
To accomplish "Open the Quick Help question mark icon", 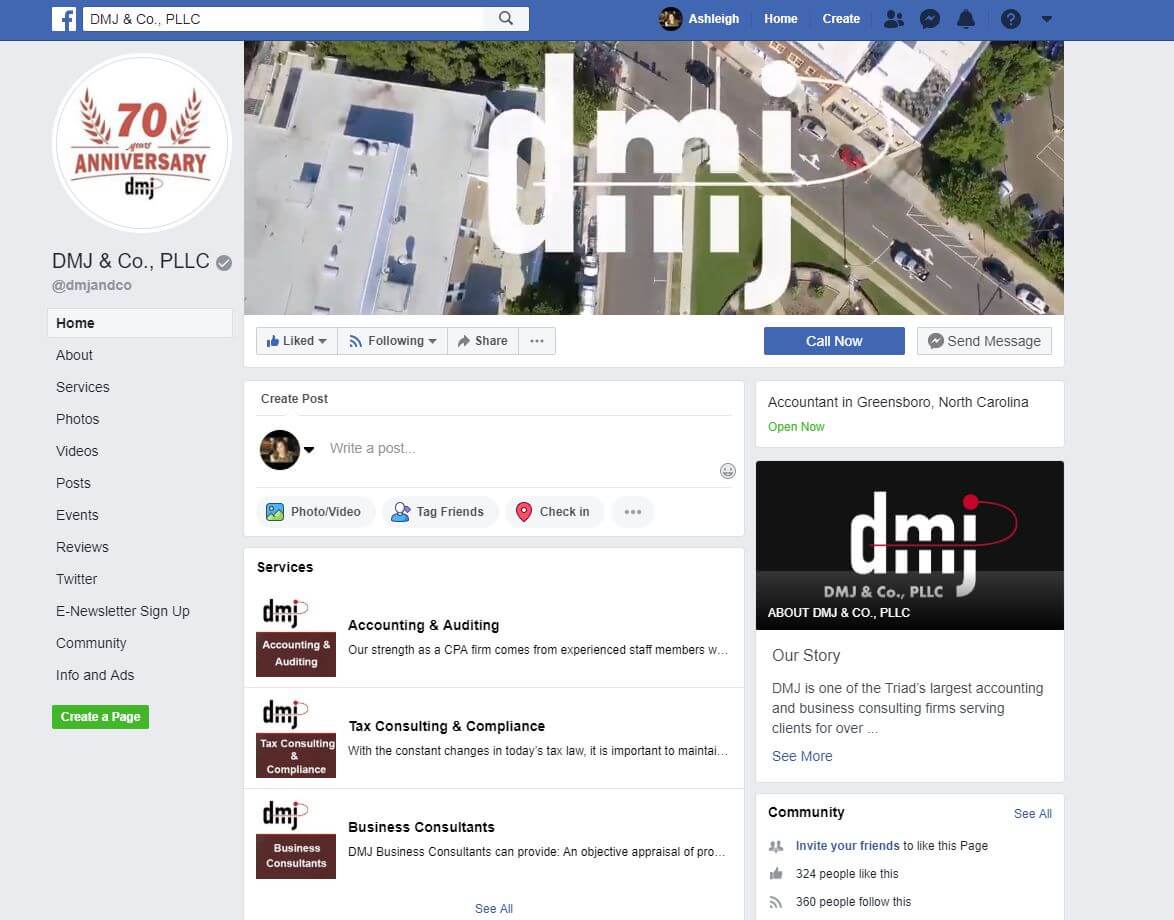I will click(1011, 19).
